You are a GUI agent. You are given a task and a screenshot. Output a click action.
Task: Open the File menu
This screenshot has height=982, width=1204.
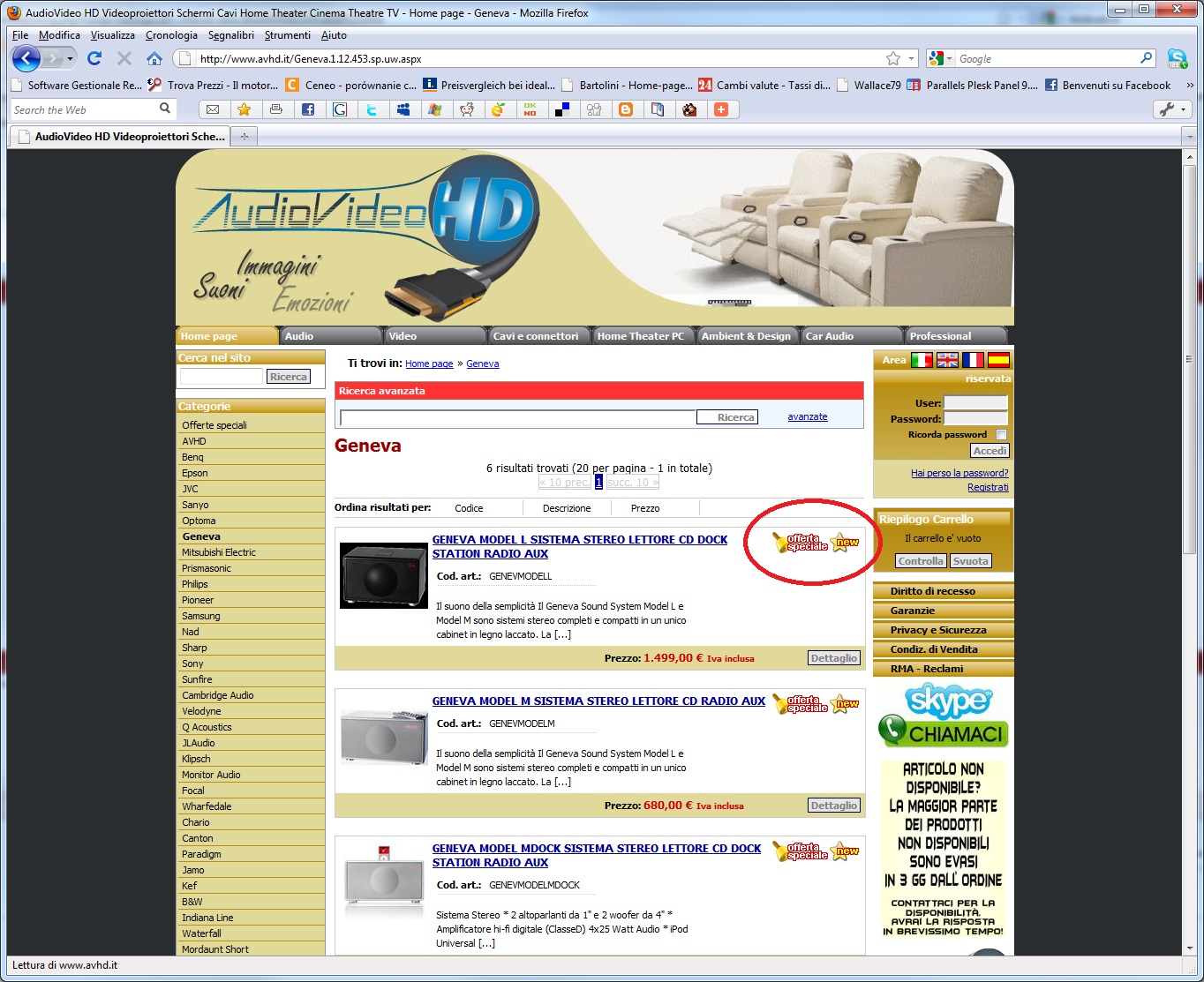[x=20, y=35]
